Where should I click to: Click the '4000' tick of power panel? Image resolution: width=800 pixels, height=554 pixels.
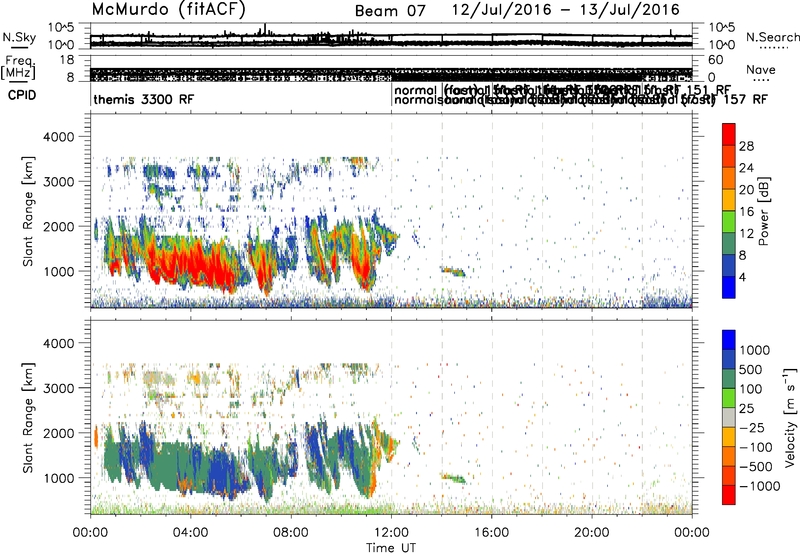click(x=59, y=137)
